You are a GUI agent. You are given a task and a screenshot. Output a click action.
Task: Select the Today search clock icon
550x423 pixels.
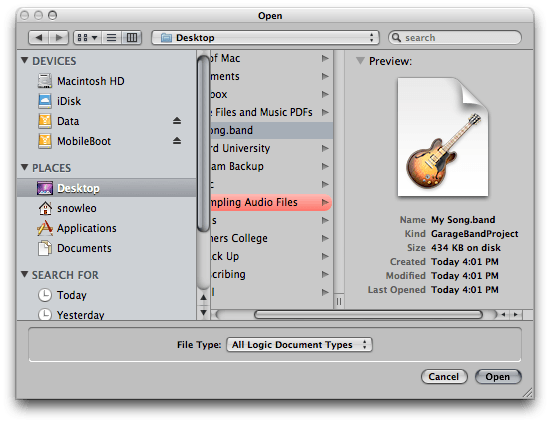pyautogui.click(x=45, y=295)
